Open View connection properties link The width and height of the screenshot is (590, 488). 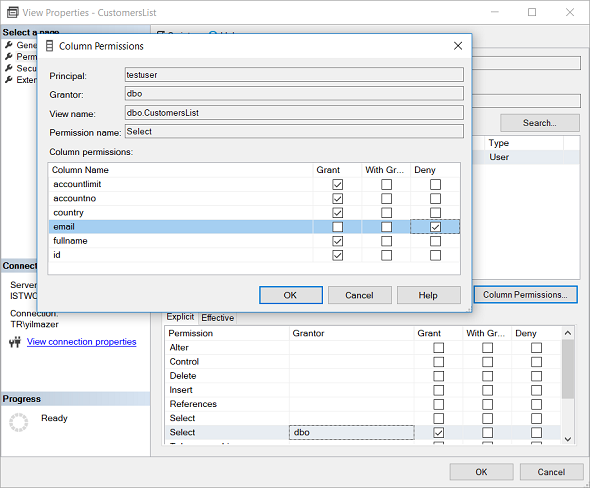82,342
